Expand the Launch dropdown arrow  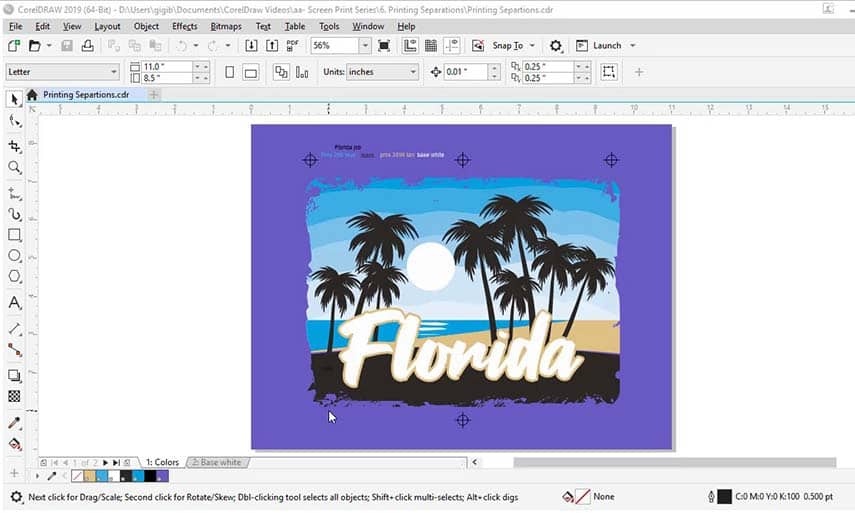[x=633, y=46]
